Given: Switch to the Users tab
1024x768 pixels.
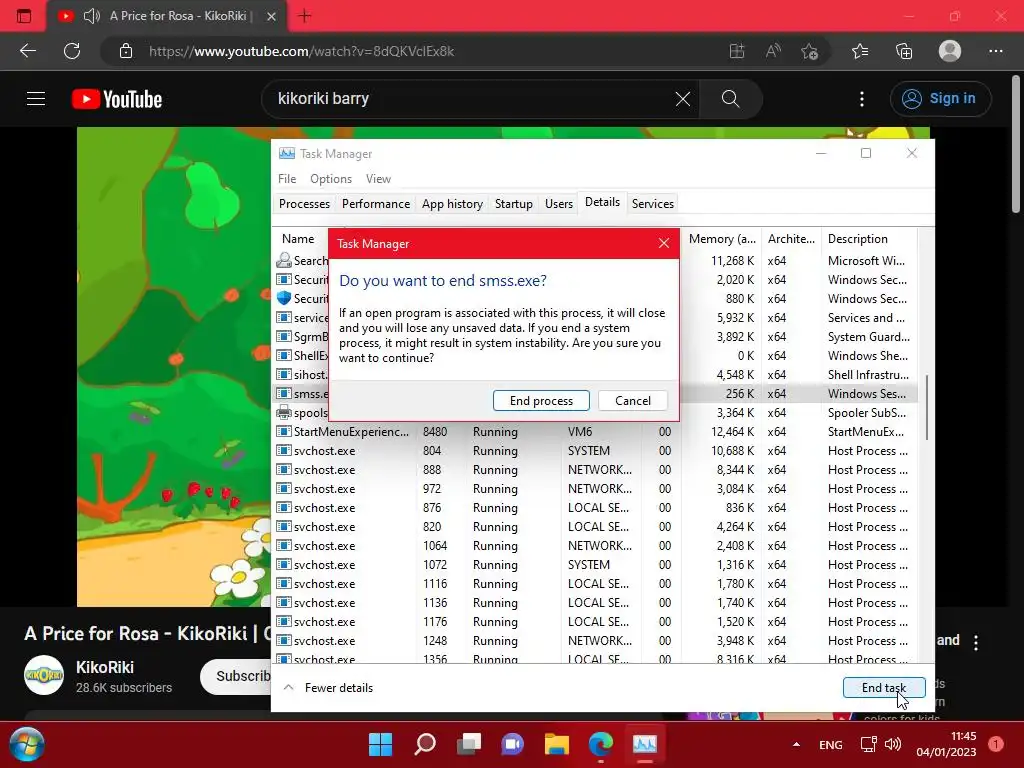Looking at the screenshot, I should 558,204.
